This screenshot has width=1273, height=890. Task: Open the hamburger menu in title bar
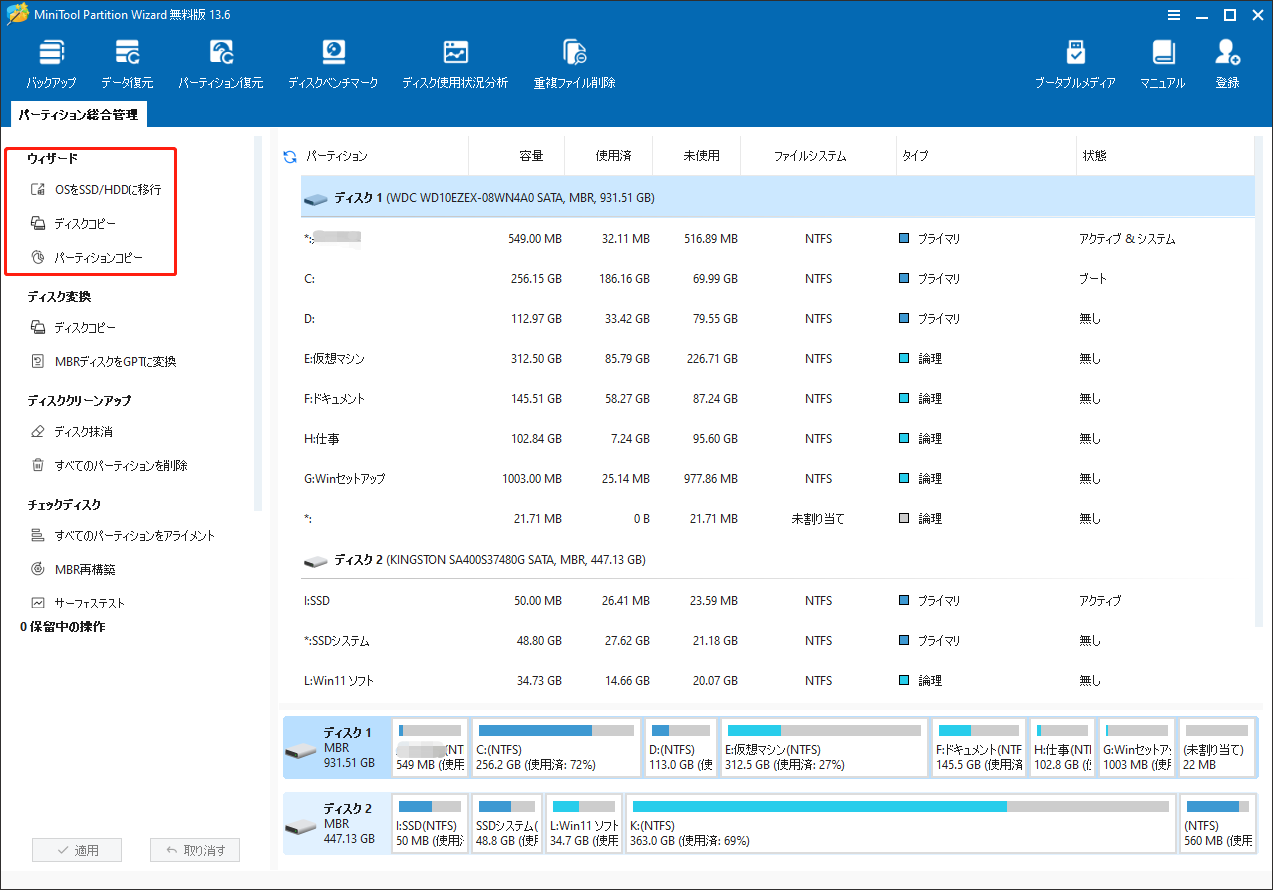(x=1176, y=14)
